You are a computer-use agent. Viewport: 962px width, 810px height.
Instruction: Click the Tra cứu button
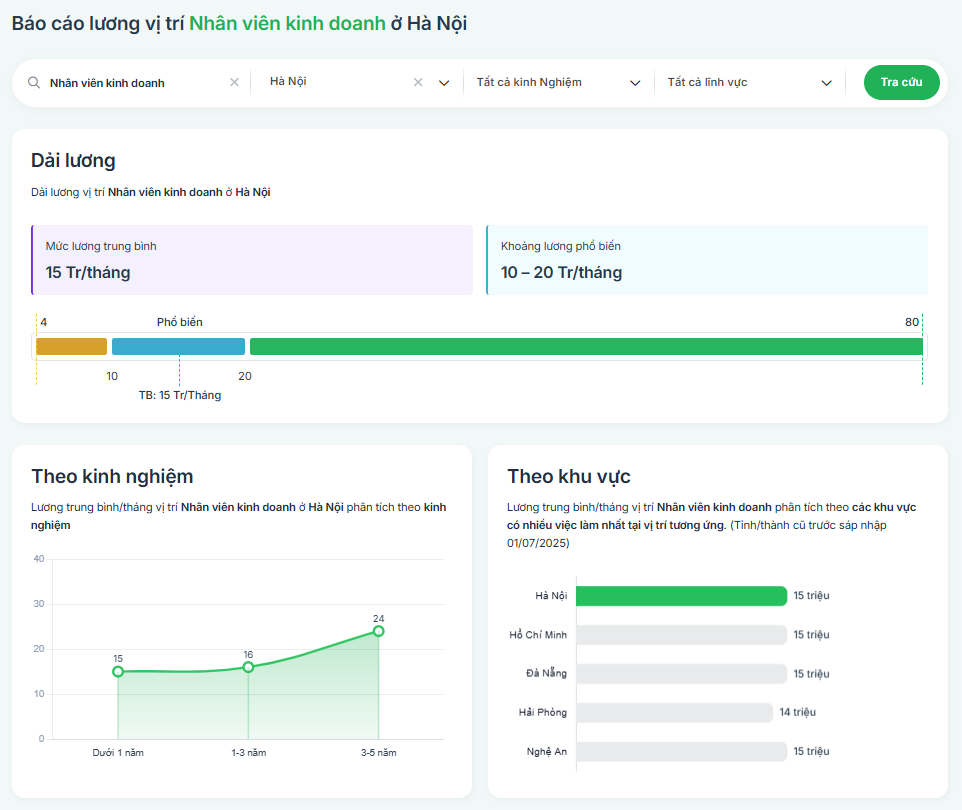901,82
